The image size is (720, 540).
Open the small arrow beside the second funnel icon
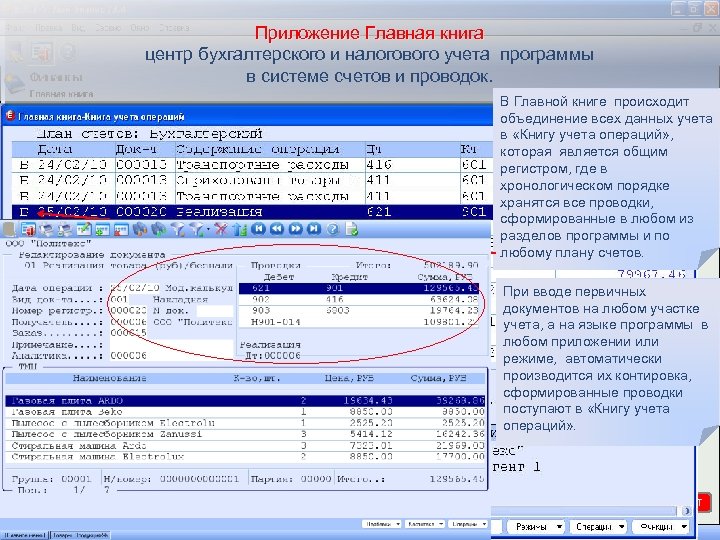coord(208,229)
